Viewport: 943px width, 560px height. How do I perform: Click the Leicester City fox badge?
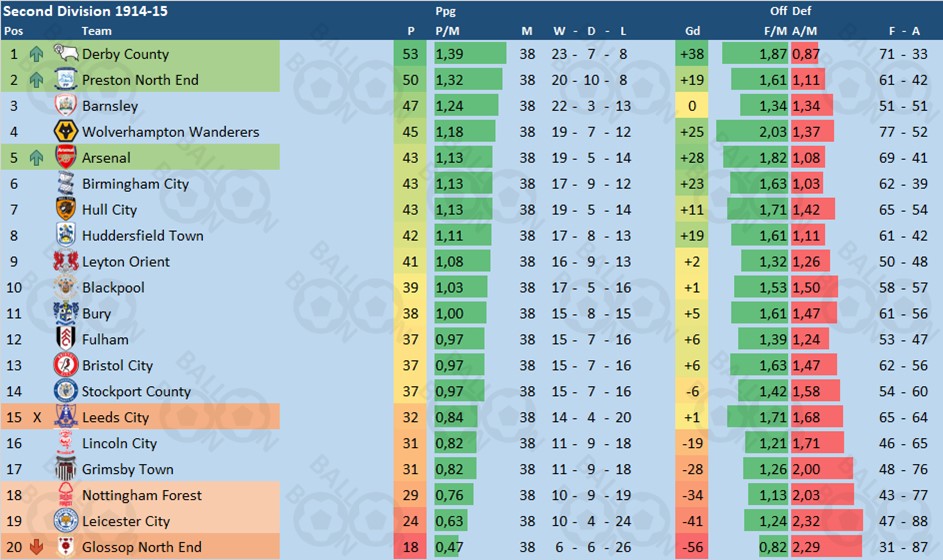click(x=66, y=520)
